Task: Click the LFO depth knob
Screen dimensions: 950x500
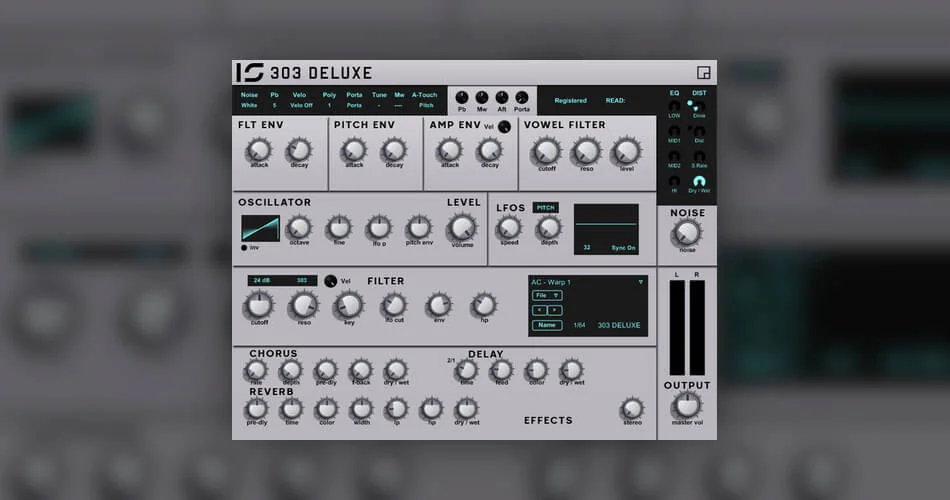Action: (549, 227)
